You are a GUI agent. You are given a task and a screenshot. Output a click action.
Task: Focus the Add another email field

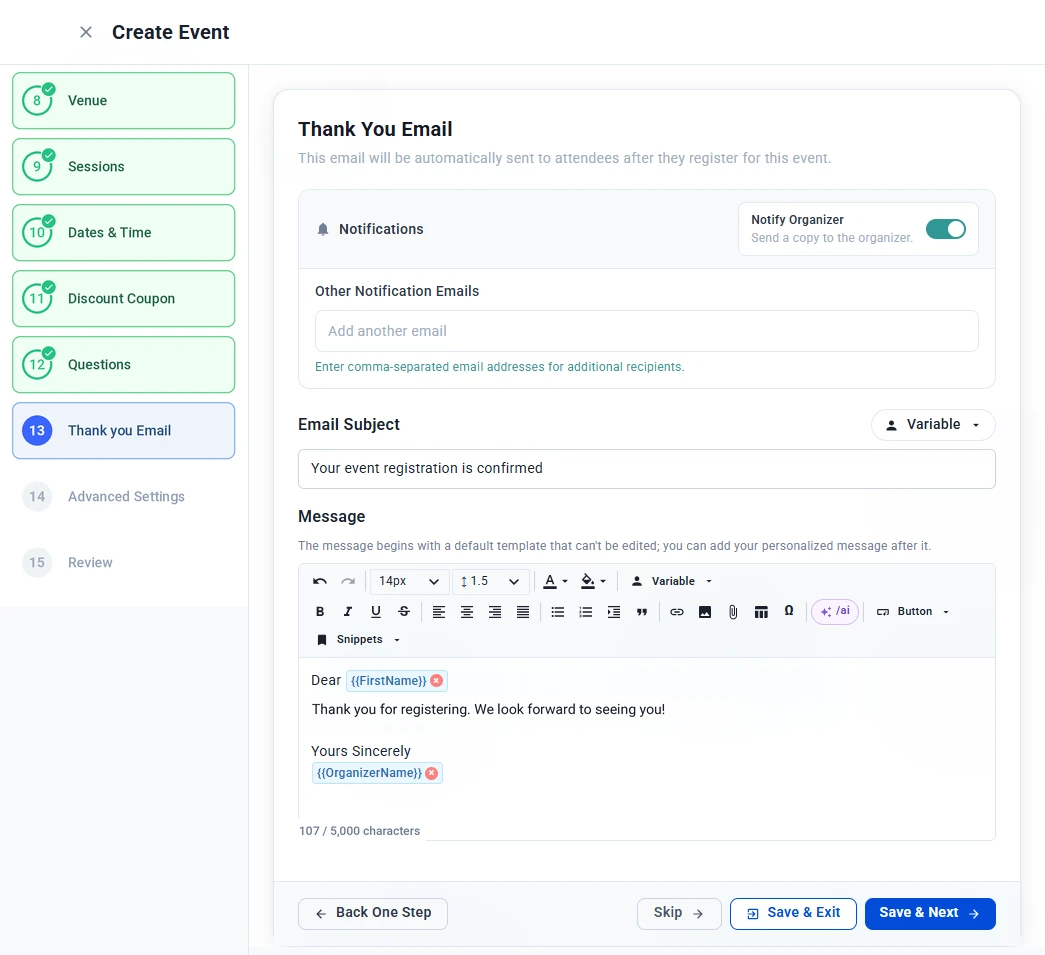tap(646, 331)
